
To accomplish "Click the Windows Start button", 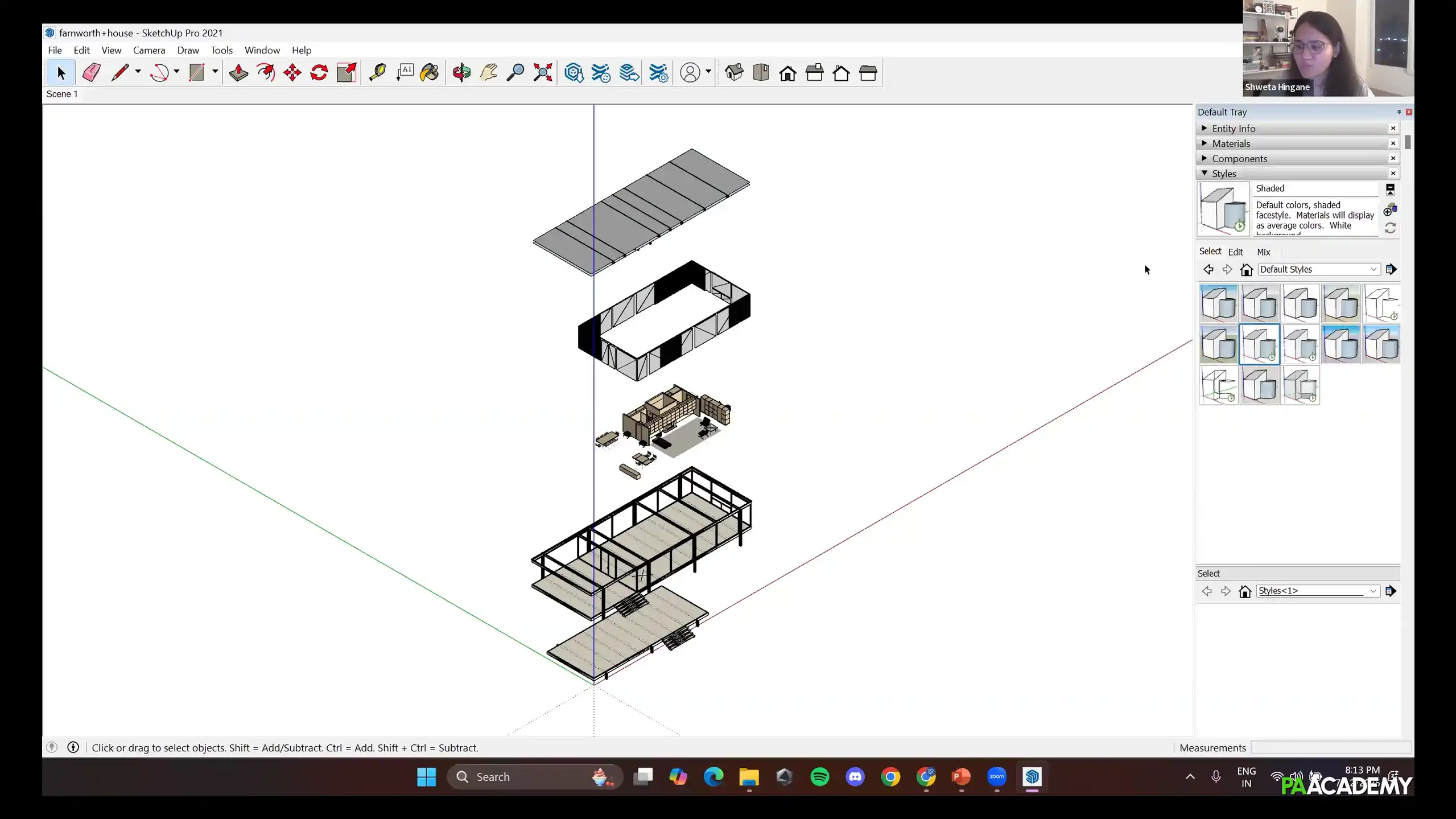I will click(426, 777).
